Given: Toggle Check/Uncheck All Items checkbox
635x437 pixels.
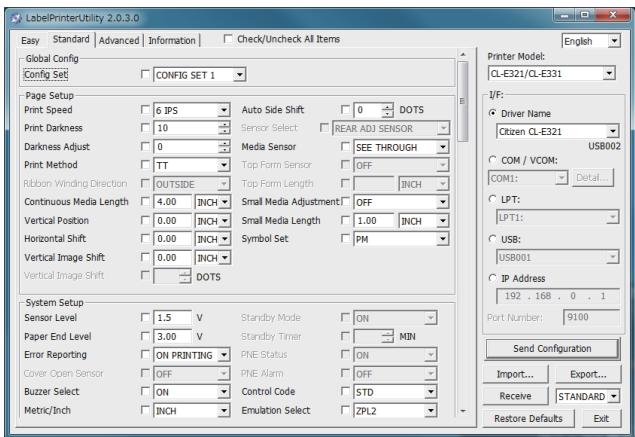Looking at the screenshot, I should [228, 39].
